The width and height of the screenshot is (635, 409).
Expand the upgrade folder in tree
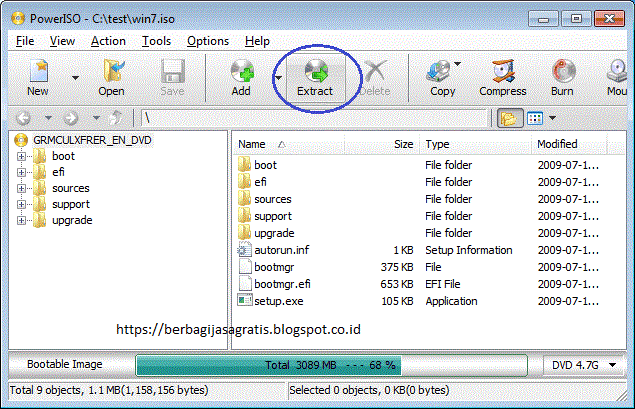click(21, 220)
